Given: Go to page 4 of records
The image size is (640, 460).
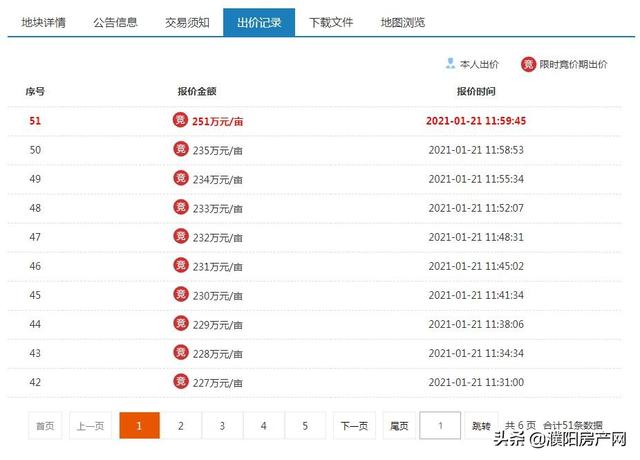Looking at the screenshot, I should click(x=264, y=426).
